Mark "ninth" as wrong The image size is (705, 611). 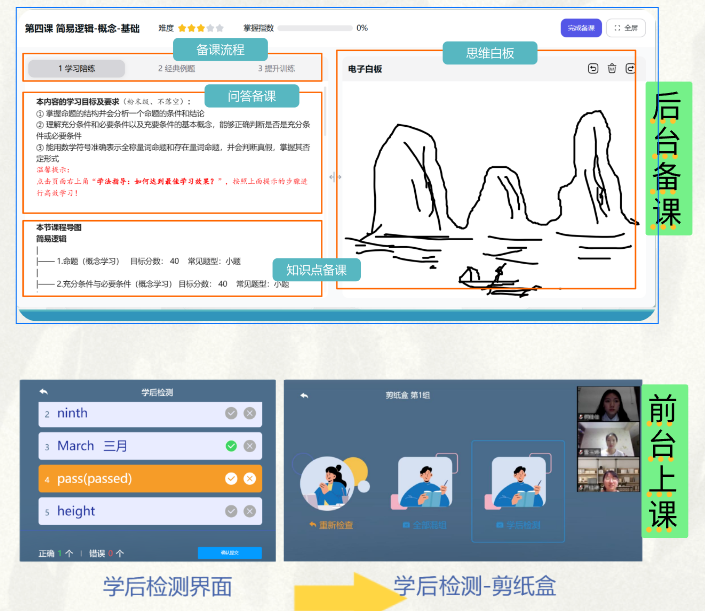(250, 413)
